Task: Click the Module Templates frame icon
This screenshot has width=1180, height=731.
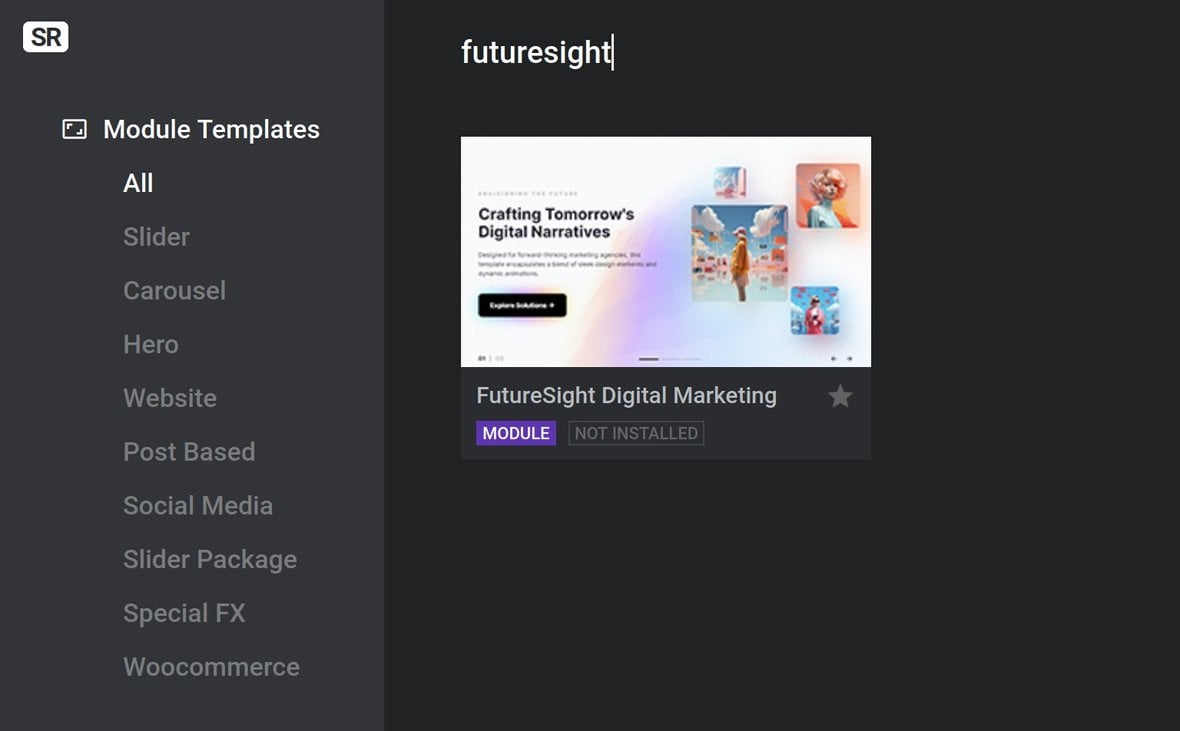Action: 74,129
